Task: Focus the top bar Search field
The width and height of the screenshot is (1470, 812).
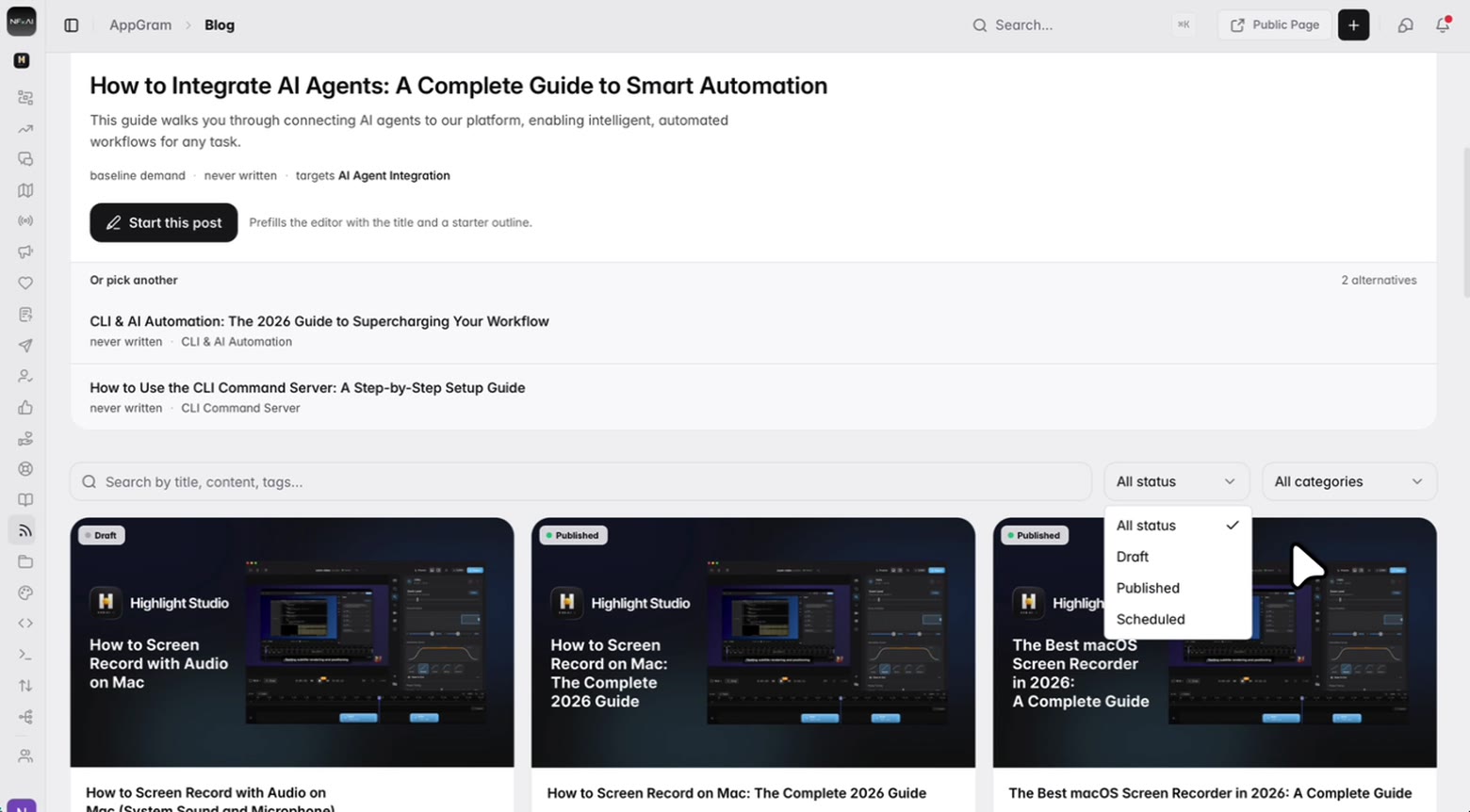Action: pos(1083,25)
